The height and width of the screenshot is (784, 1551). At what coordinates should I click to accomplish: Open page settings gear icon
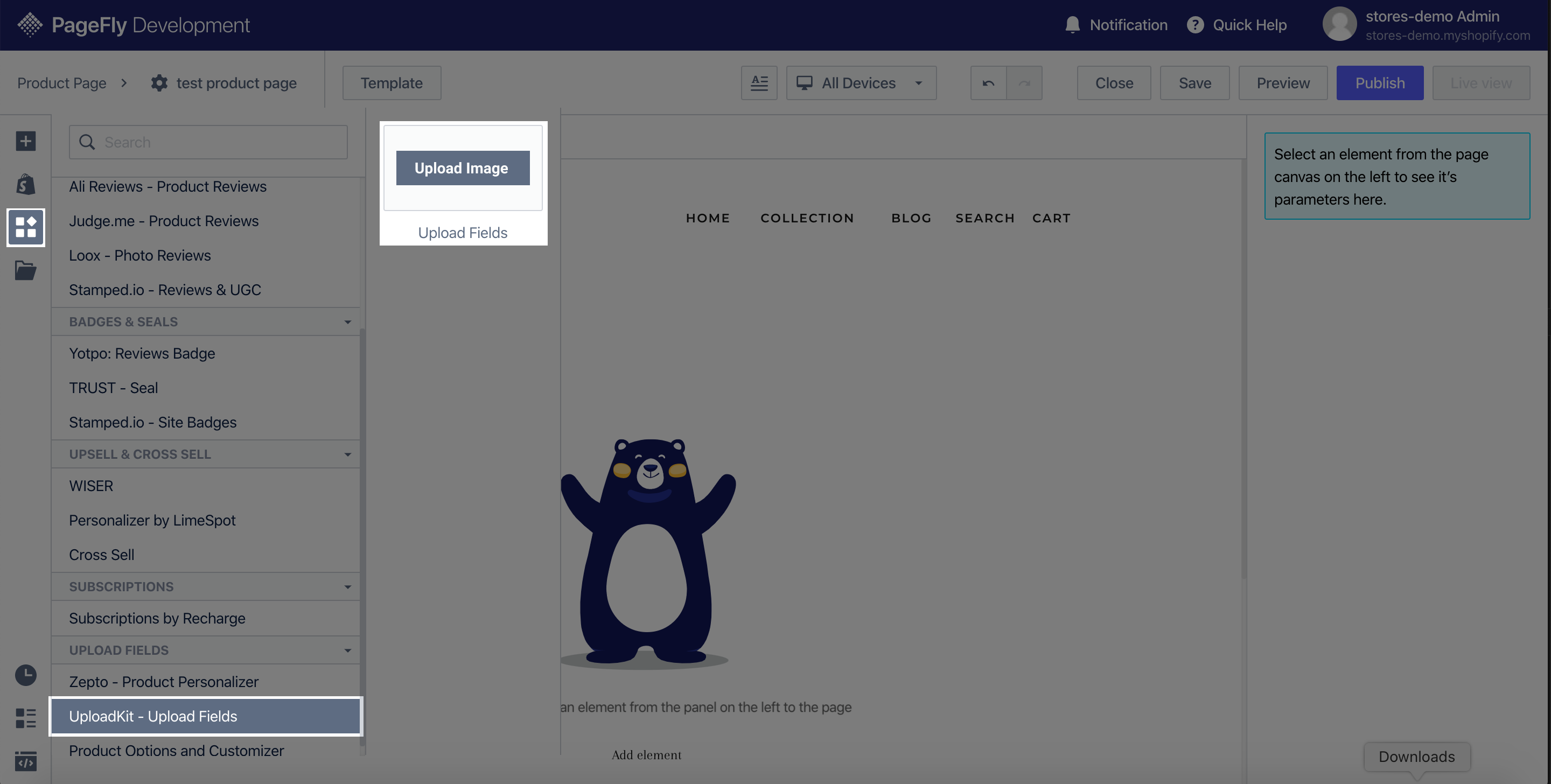pos(159,82)
